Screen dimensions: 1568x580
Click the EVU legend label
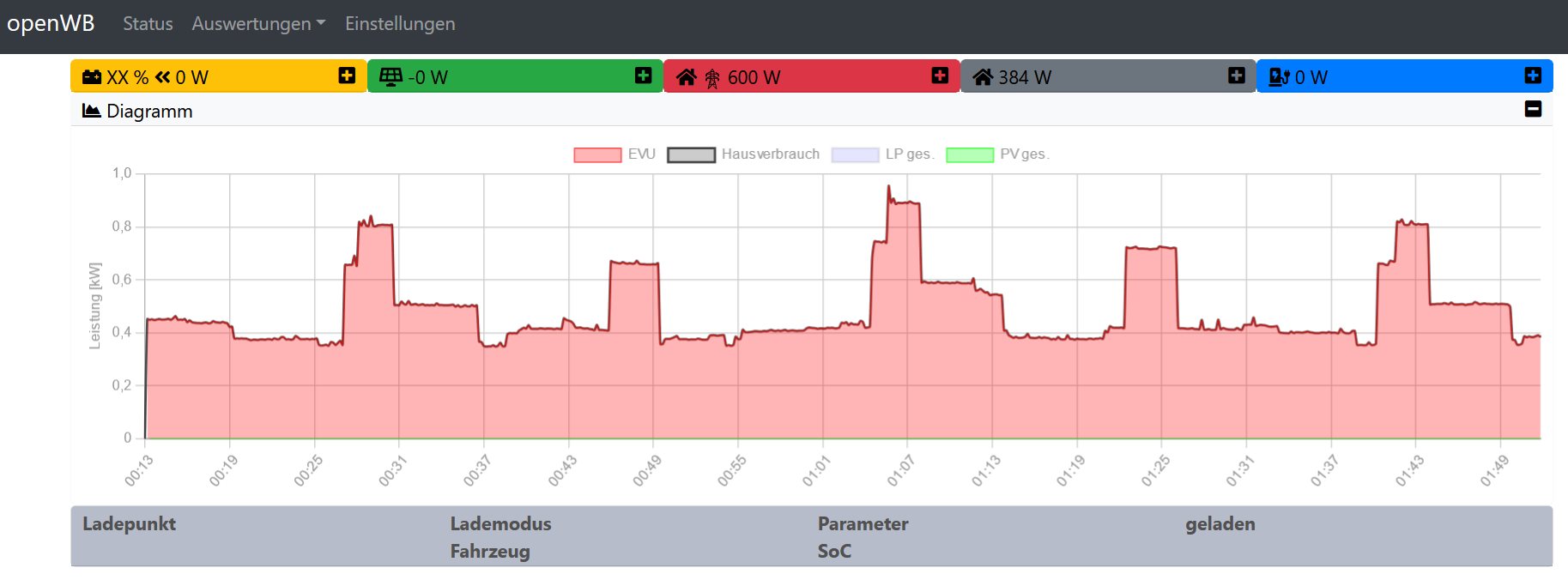coord(641,154)
